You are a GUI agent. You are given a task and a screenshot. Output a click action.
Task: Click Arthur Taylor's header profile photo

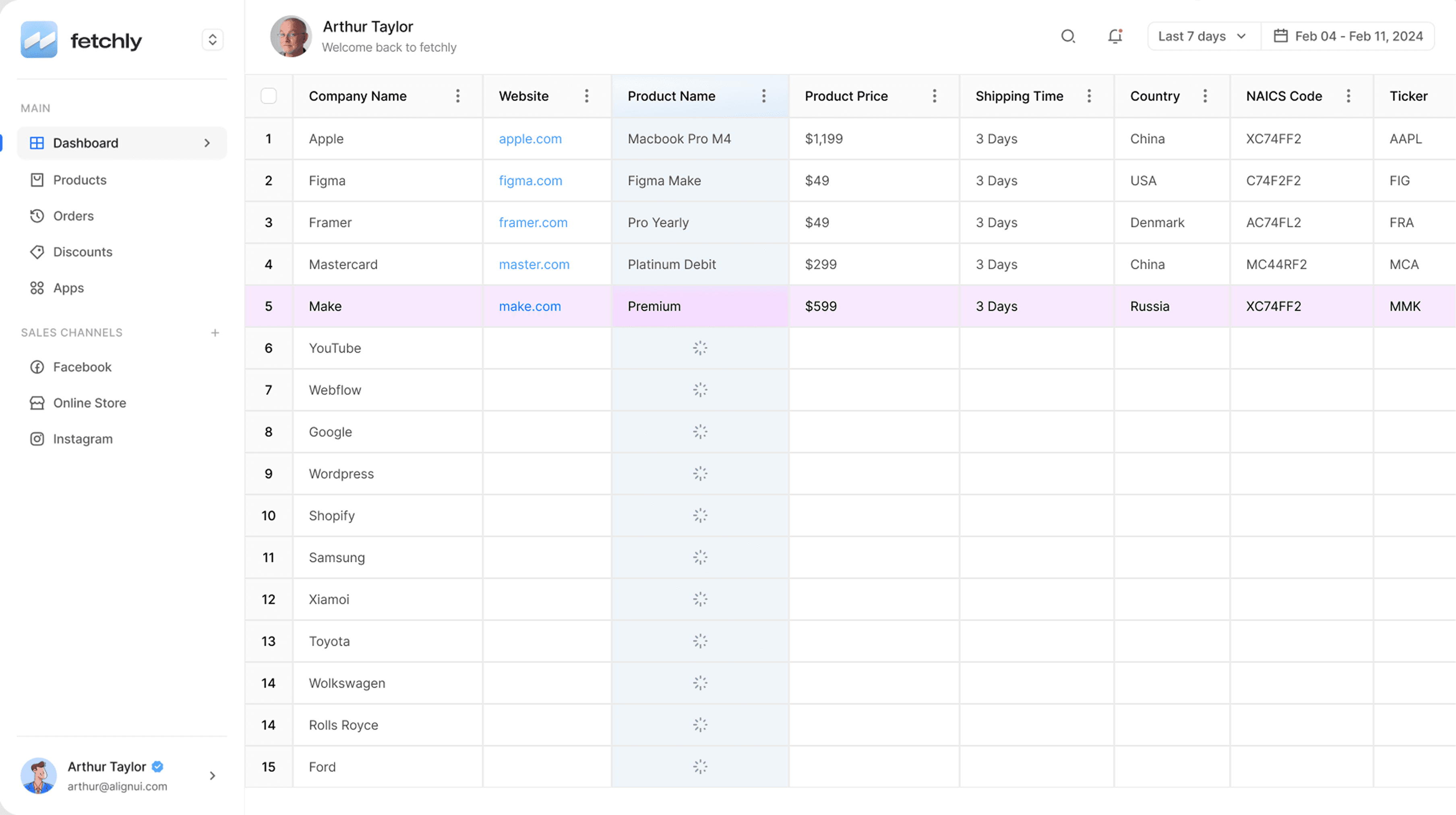pyautogui.click(x=291, y=36)
